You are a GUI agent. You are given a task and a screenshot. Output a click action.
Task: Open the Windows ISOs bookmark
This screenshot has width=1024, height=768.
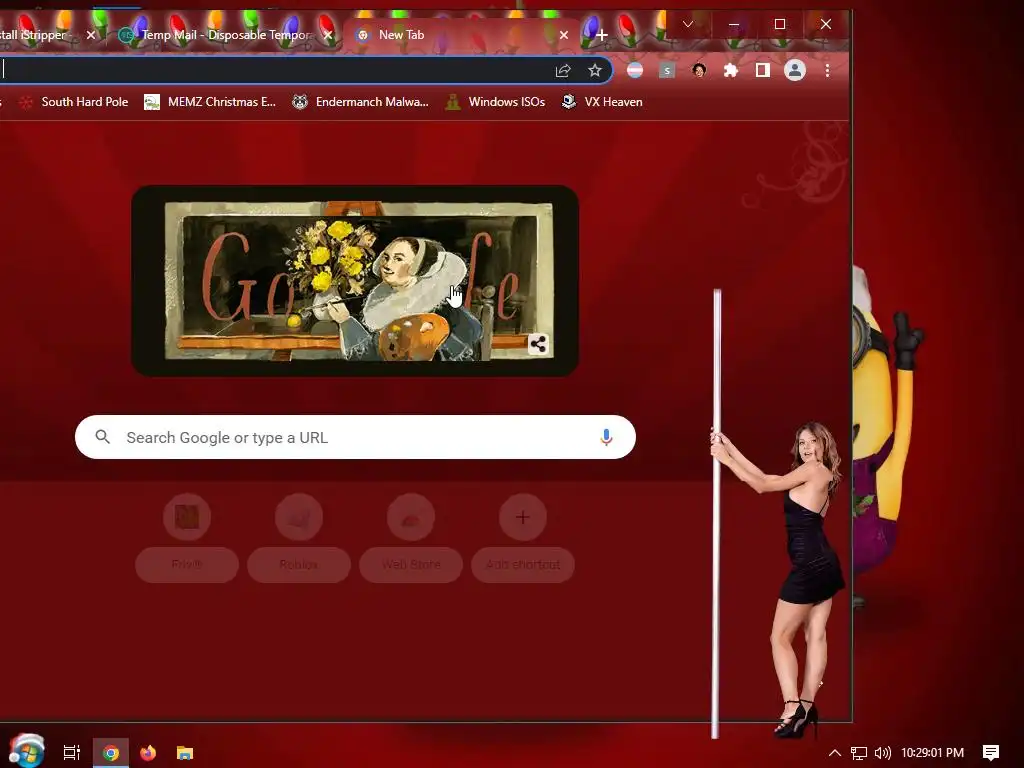(495, 102)
